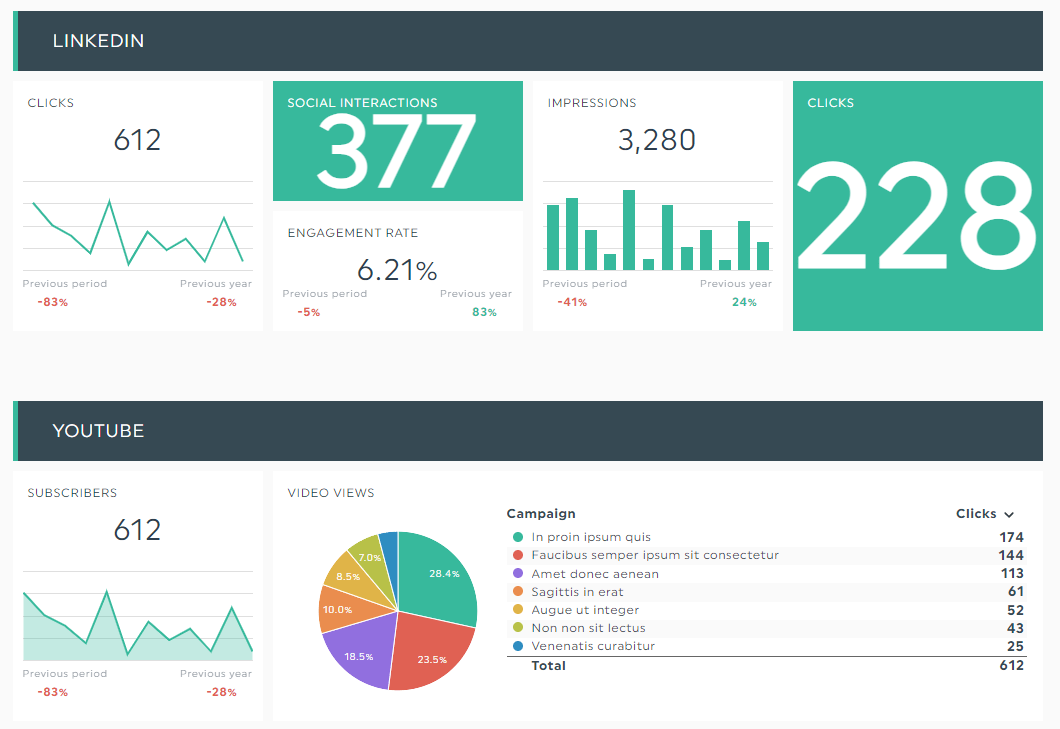
Task: Click blue dot for Venenatis curabitur
Action: (x=518, y=646)
